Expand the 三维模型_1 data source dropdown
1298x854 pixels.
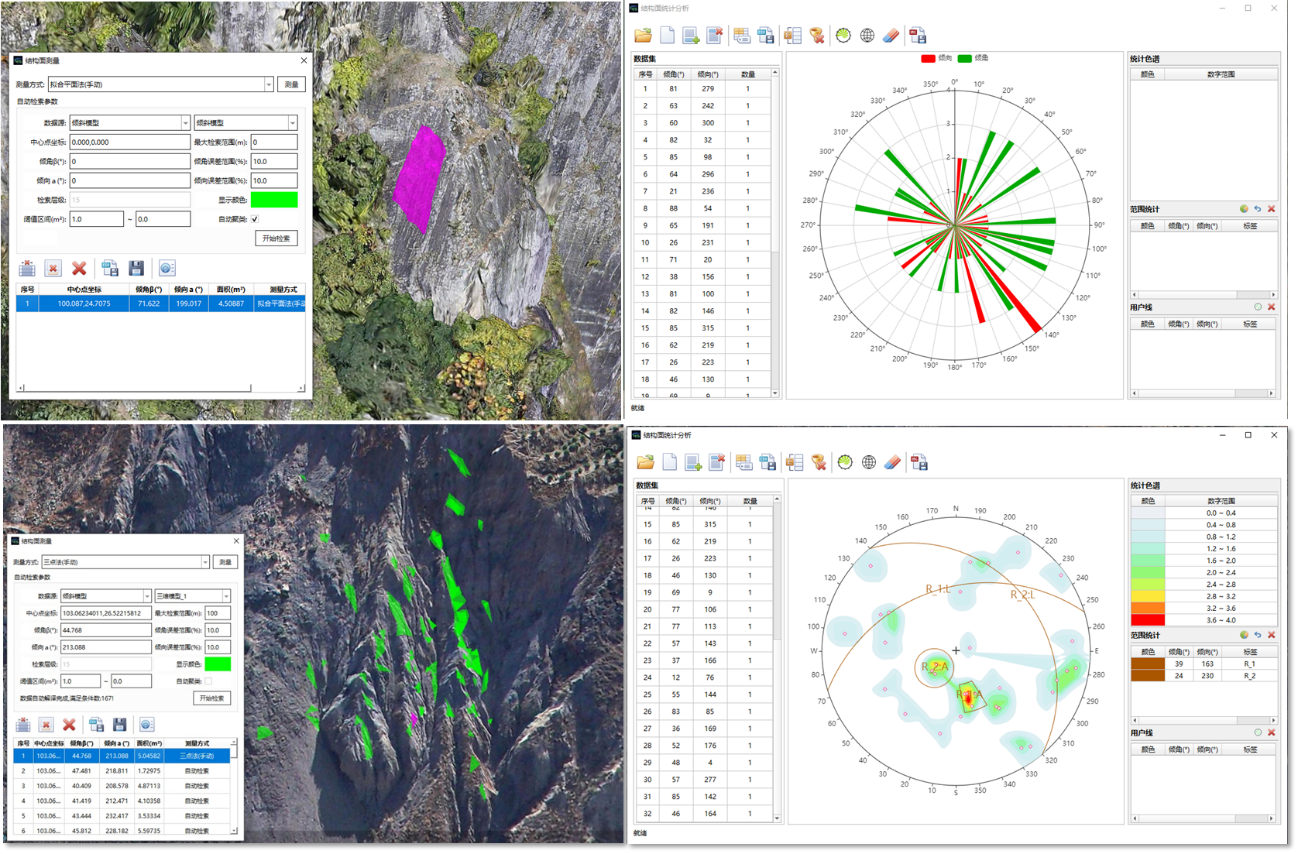coord(225,596)
